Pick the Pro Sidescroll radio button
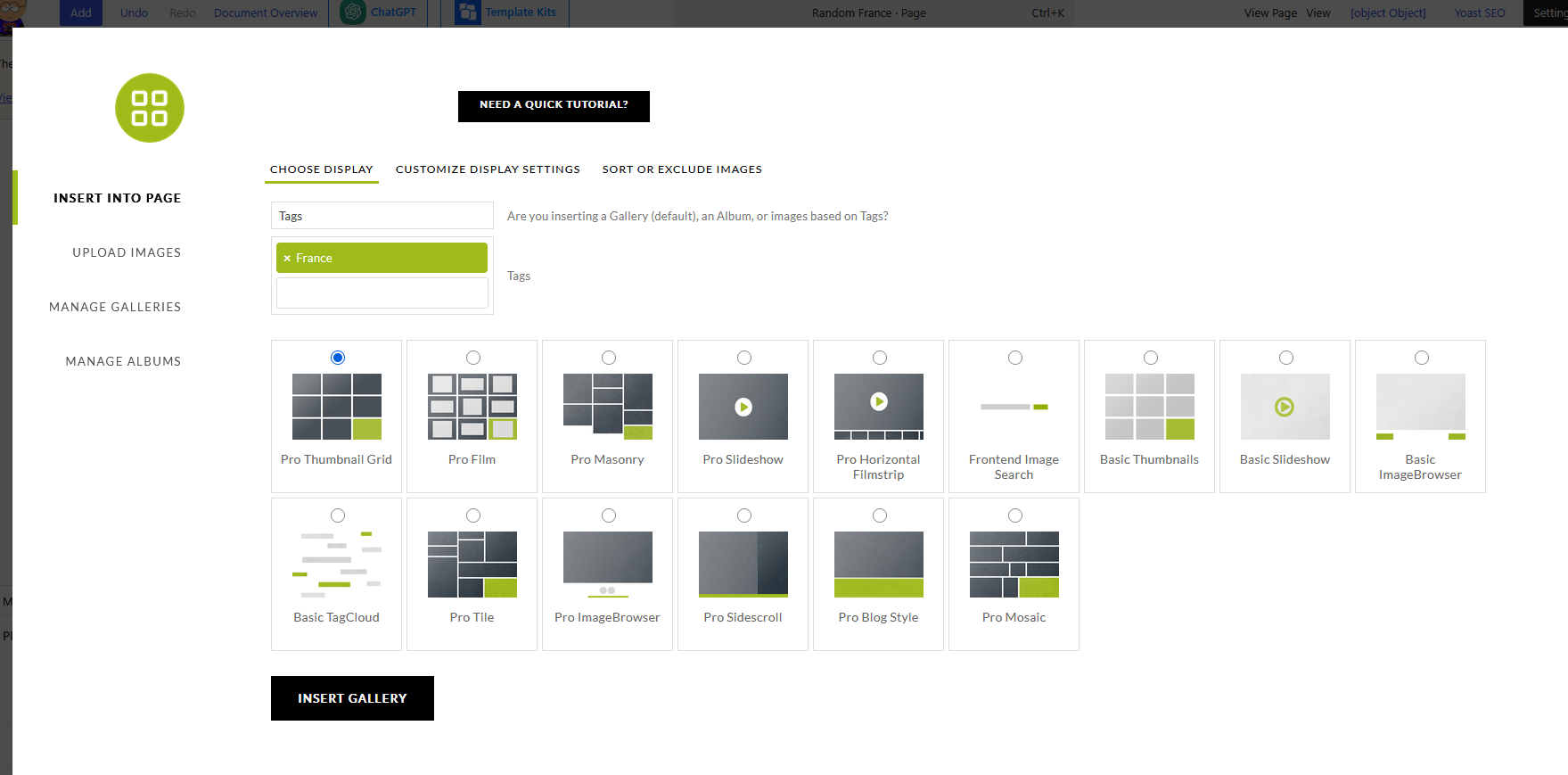The image size is (1568, 775). pos(744,515)
